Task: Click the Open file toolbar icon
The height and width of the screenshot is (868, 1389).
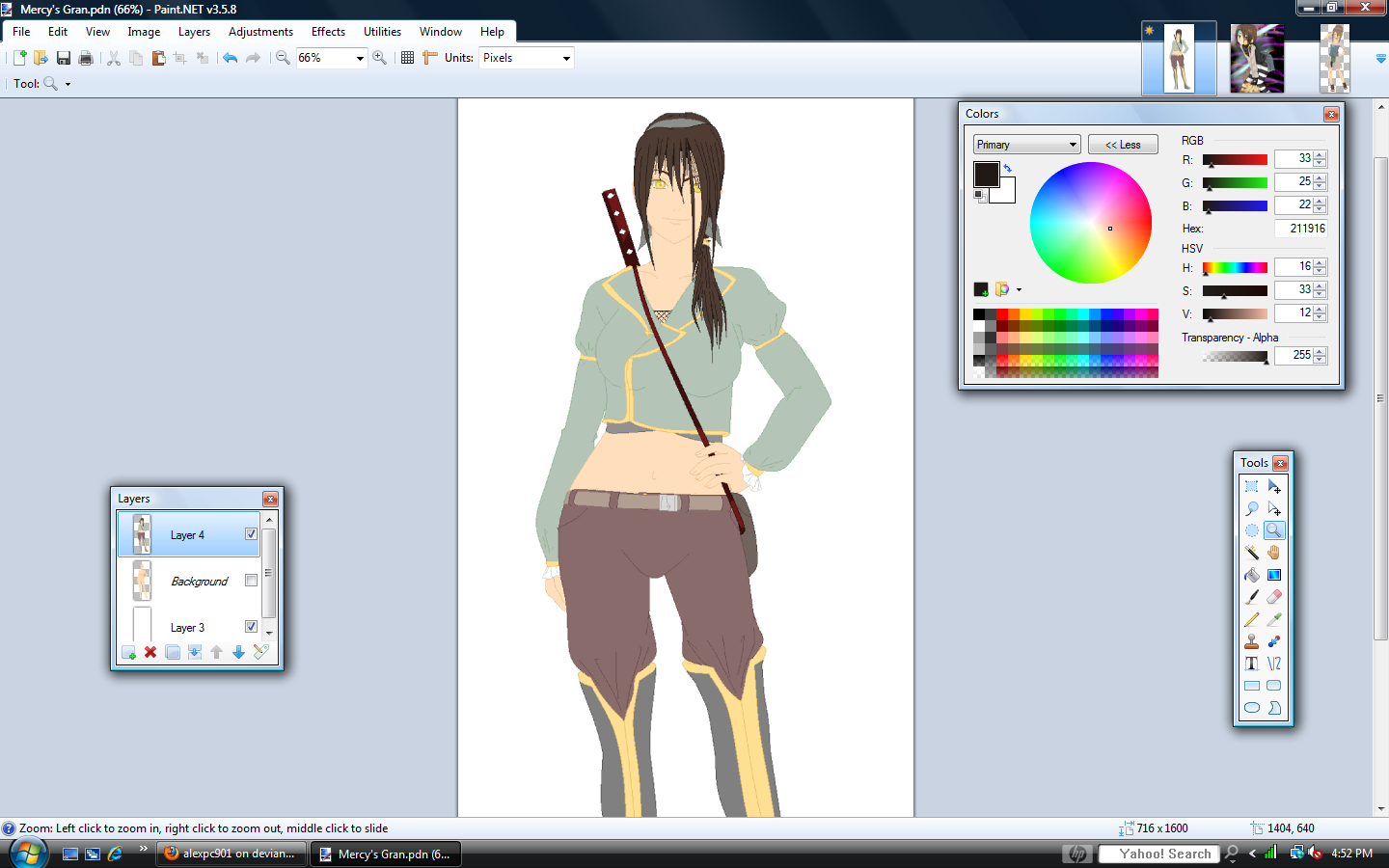Action: (41, 58)
